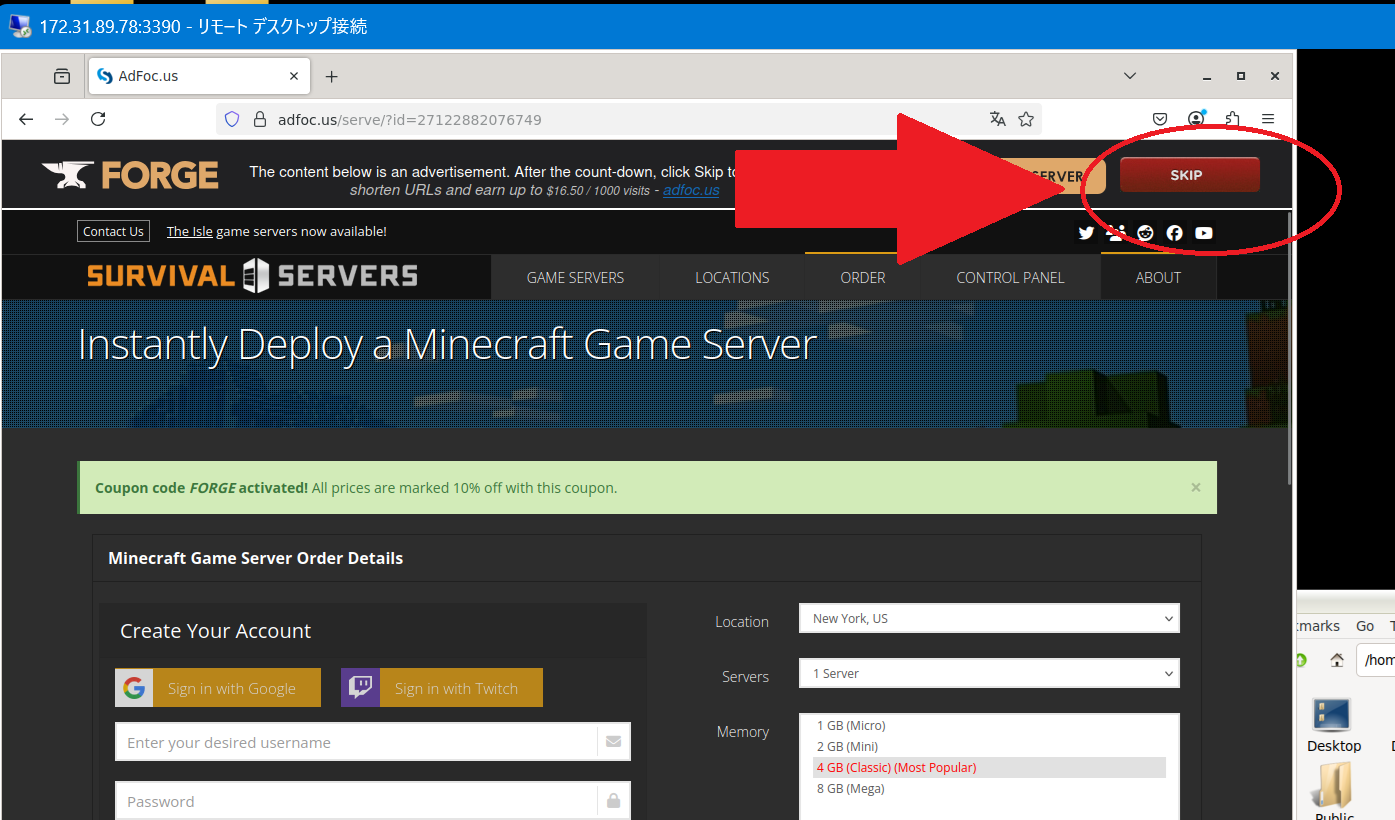Viewport: 1395px width, 820px height.
Task: Open the extensions puzzle icon
Action: (1232, 119)
